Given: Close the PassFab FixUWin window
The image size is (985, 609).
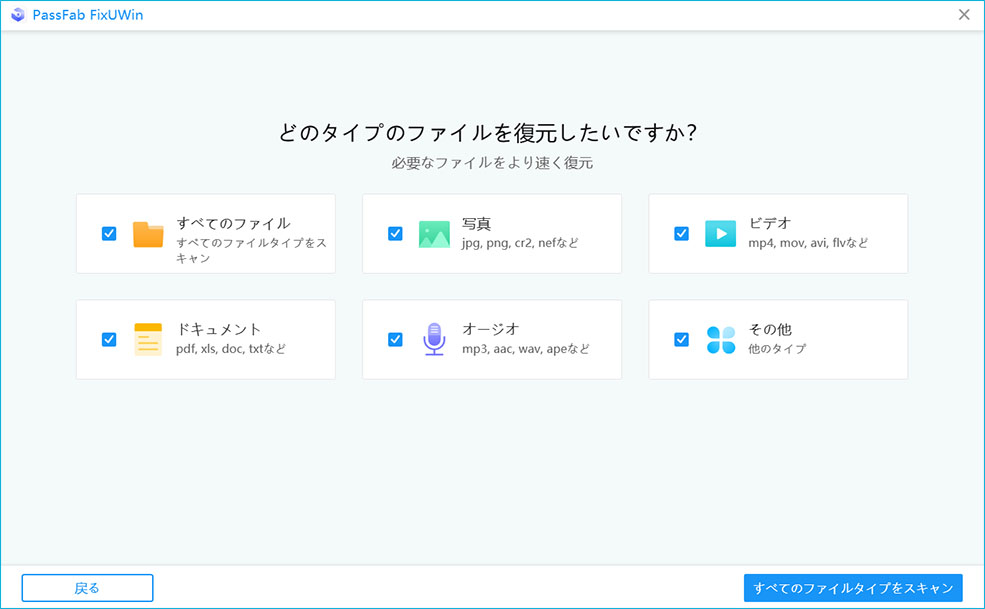Looking at the screenshot, I should click(x=963, y=14).
